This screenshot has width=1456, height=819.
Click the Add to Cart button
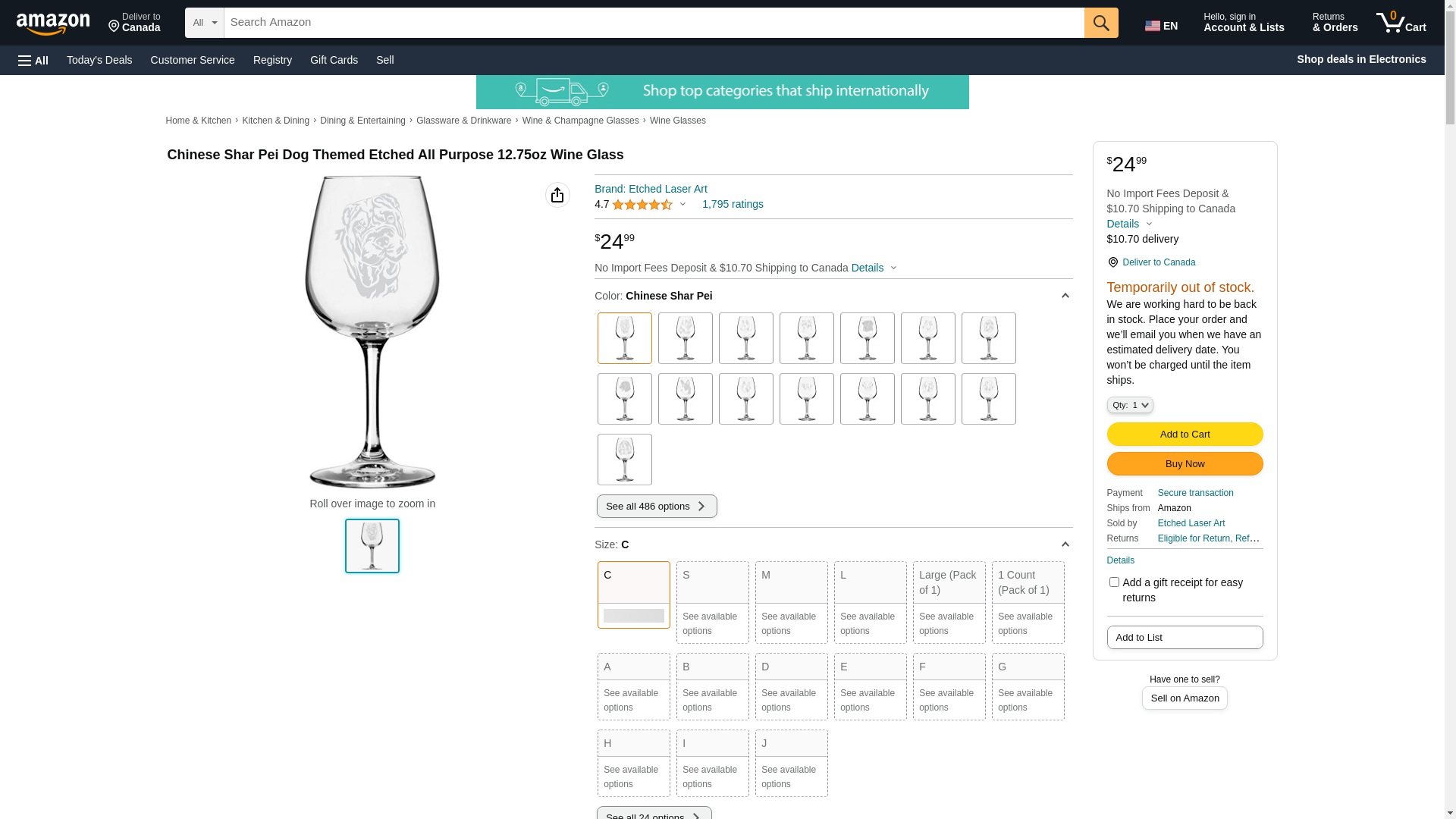click(x=1185, y=435)
